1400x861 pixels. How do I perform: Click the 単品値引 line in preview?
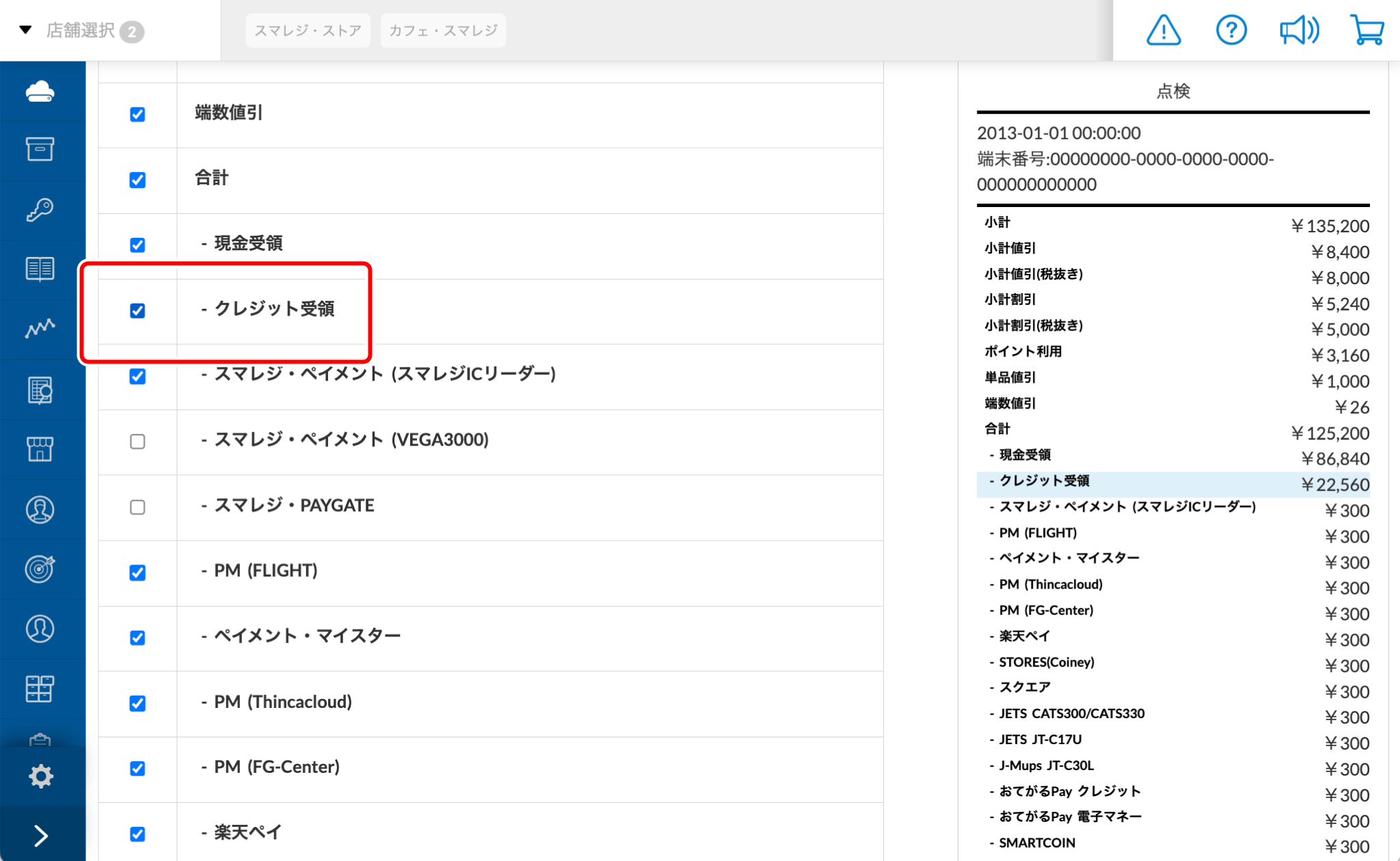(x=1173, y=380)
